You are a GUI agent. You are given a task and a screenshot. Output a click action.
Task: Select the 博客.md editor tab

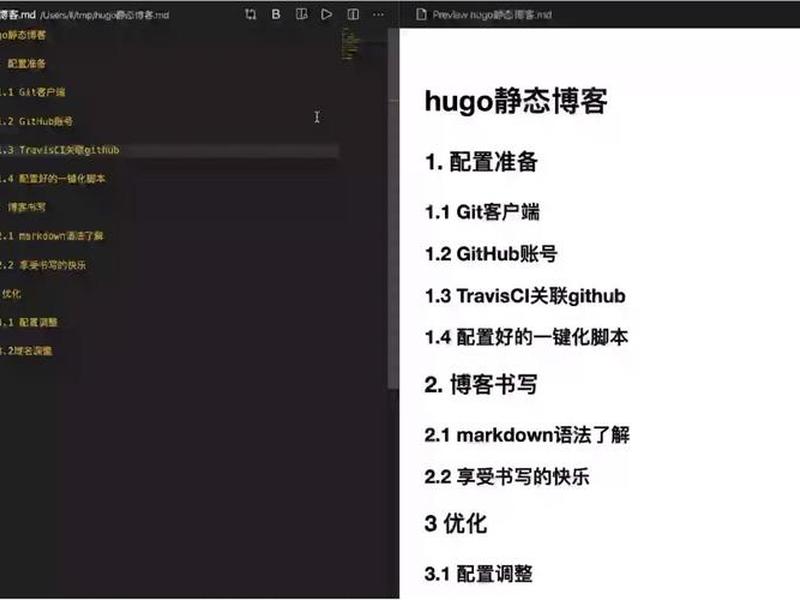pyautogui.click(x=18, y=14)
